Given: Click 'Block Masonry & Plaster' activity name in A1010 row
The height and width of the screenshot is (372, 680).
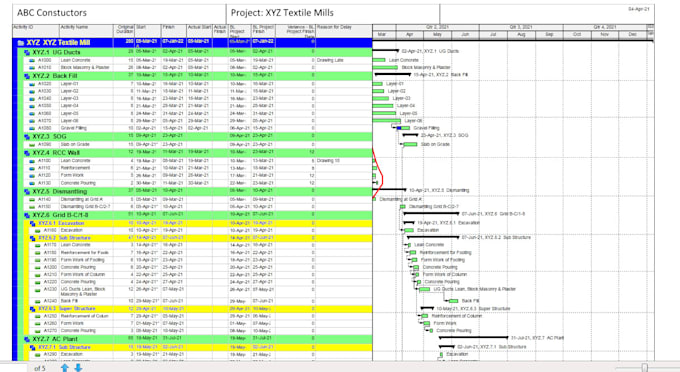Looking at the screenshot, I should [85, 68].
